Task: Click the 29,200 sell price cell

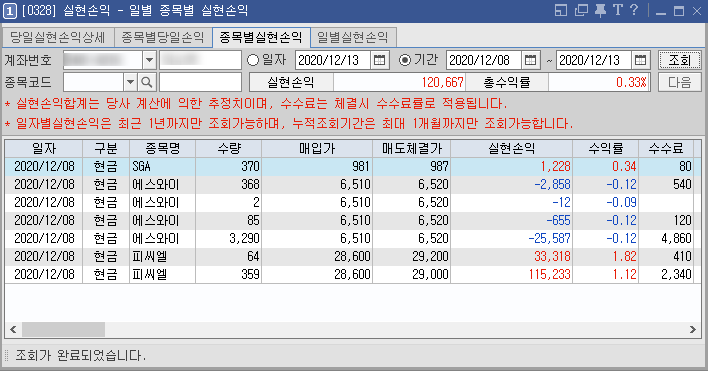Action: point(412,256)
